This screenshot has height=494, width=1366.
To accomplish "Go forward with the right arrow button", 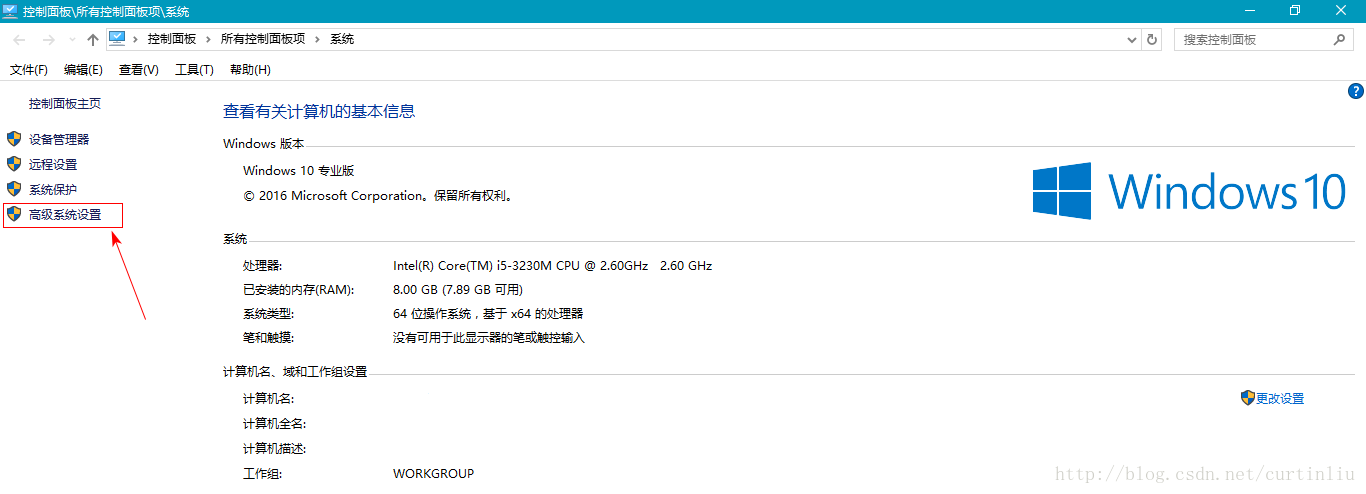I will [48, 40].
